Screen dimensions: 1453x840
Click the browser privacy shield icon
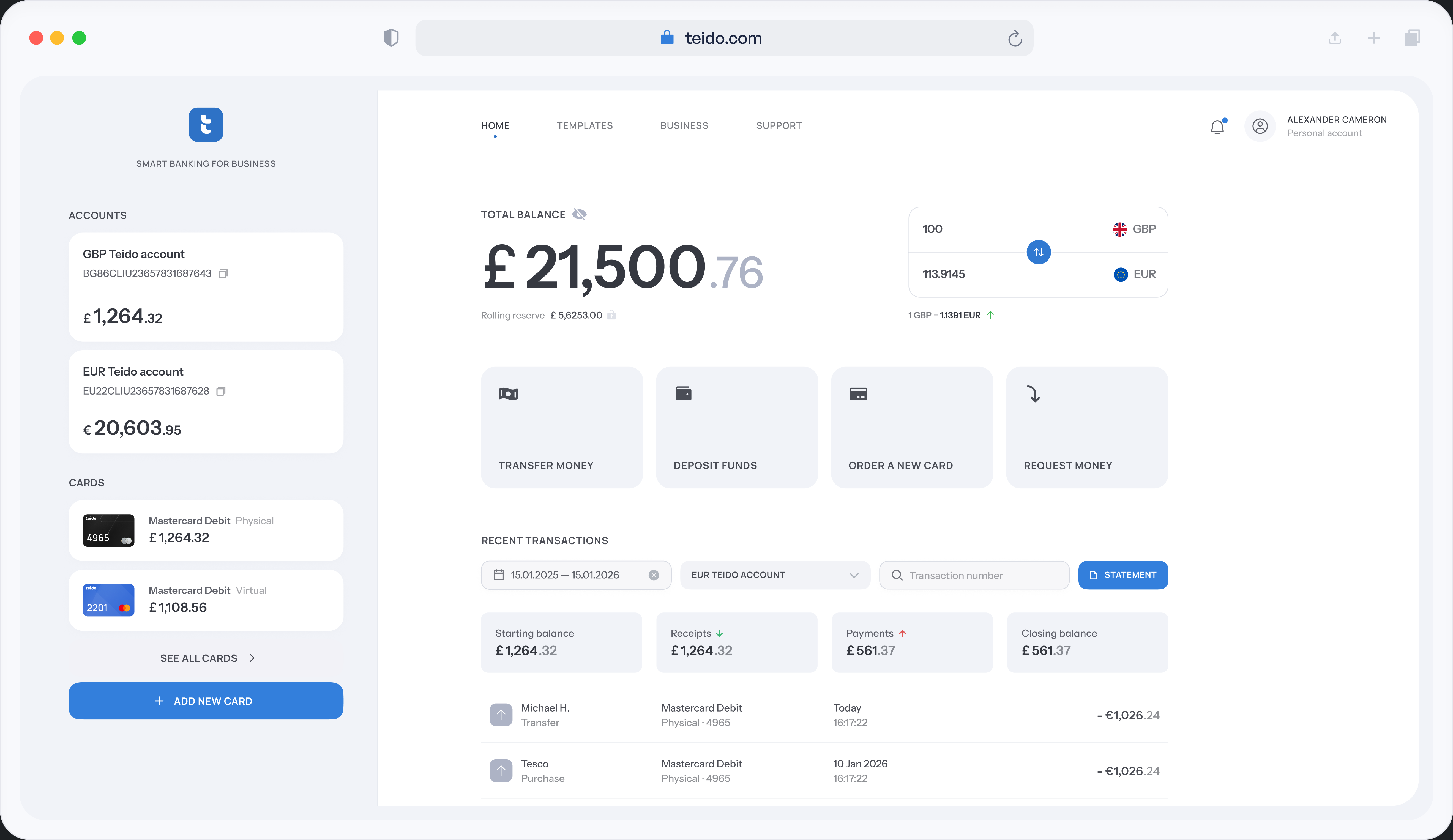(x=391, y=38)
